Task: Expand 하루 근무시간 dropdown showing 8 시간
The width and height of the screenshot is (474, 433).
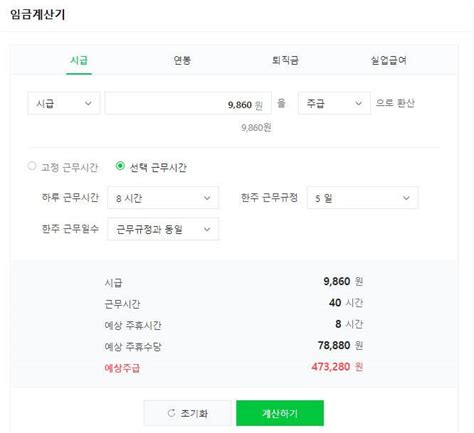Action: tap(163, 198)
